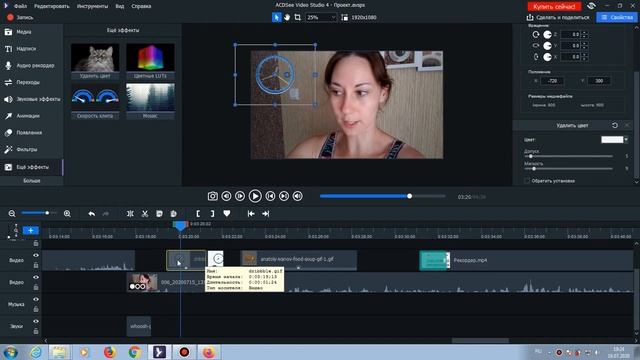Open the Переходы transitions section
The width and height of the screenshot is (640, 360).
tap(31, 82)
